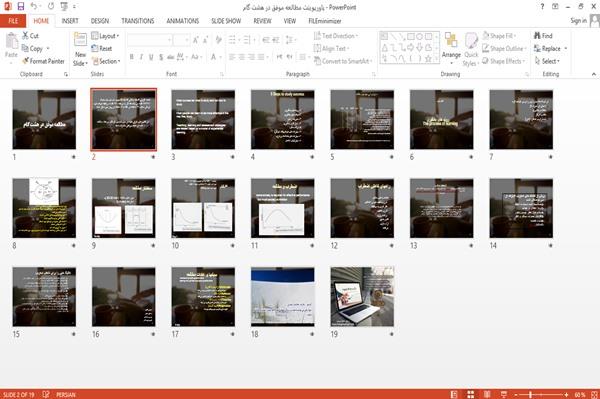
Task: Click the Bold formatting button
Action: 132,57
